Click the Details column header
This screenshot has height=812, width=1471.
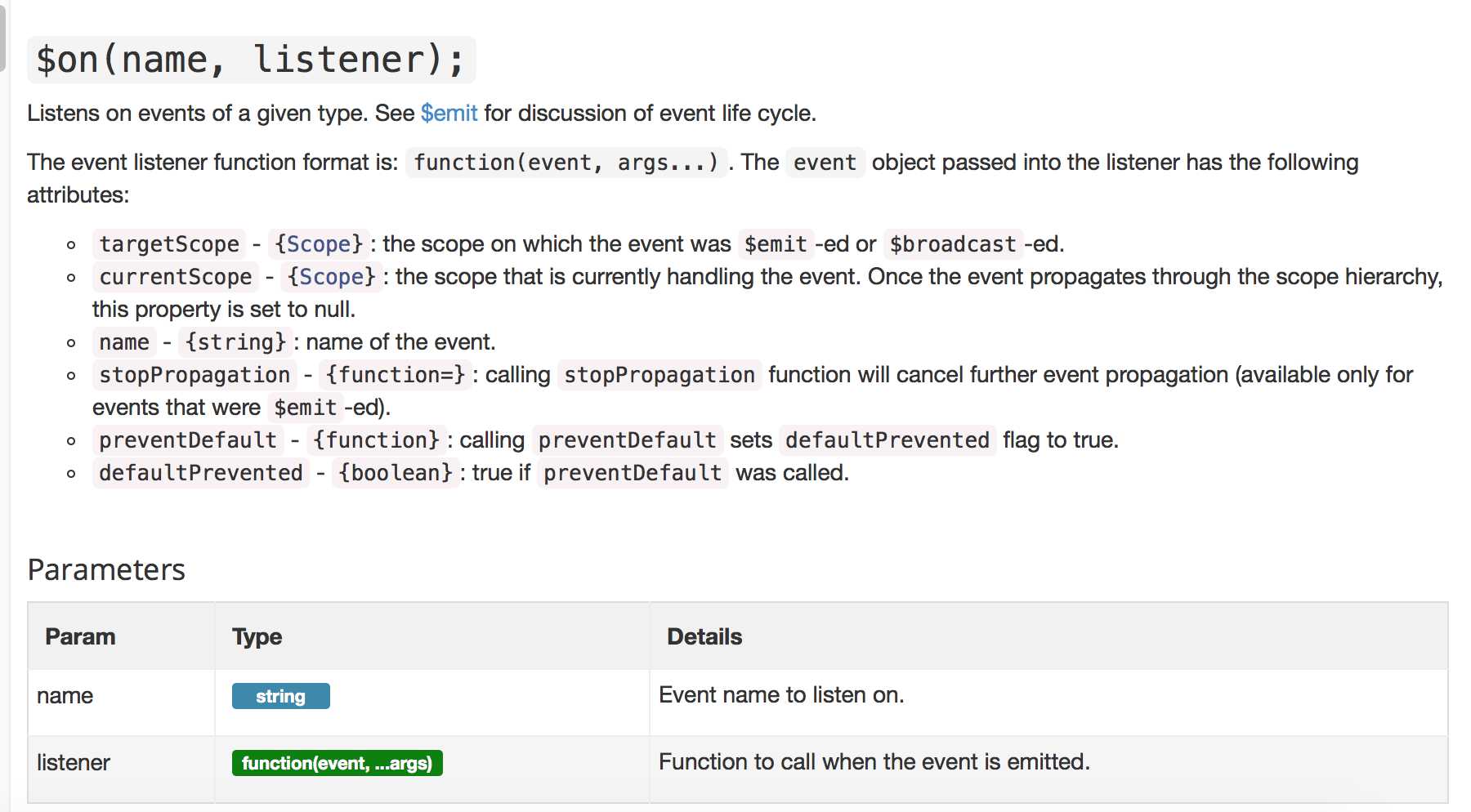704,636
